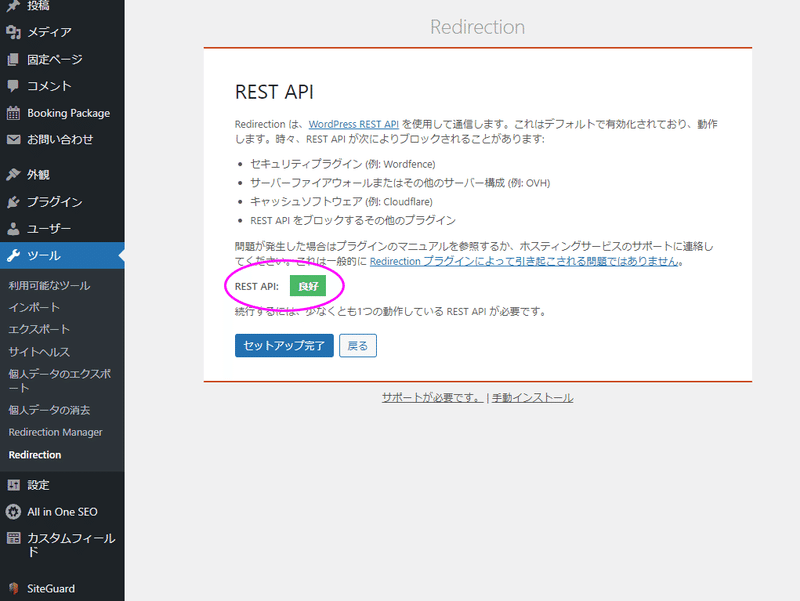Image resolution: width=800 pixels, height=601 pixels.
Task: Click the 外観 paintbrush icon
Action: click(13, 174)
